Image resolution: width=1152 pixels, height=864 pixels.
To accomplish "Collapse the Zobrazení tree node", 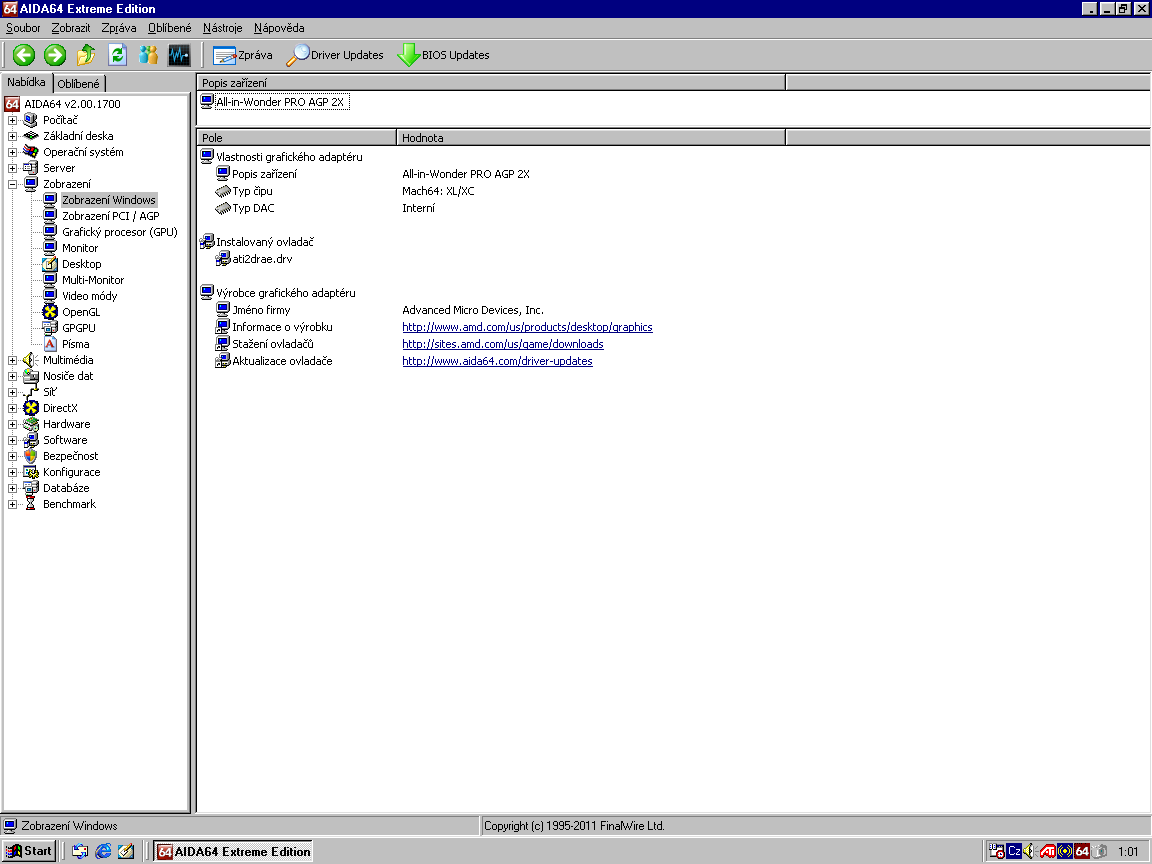I will [12, 184].
